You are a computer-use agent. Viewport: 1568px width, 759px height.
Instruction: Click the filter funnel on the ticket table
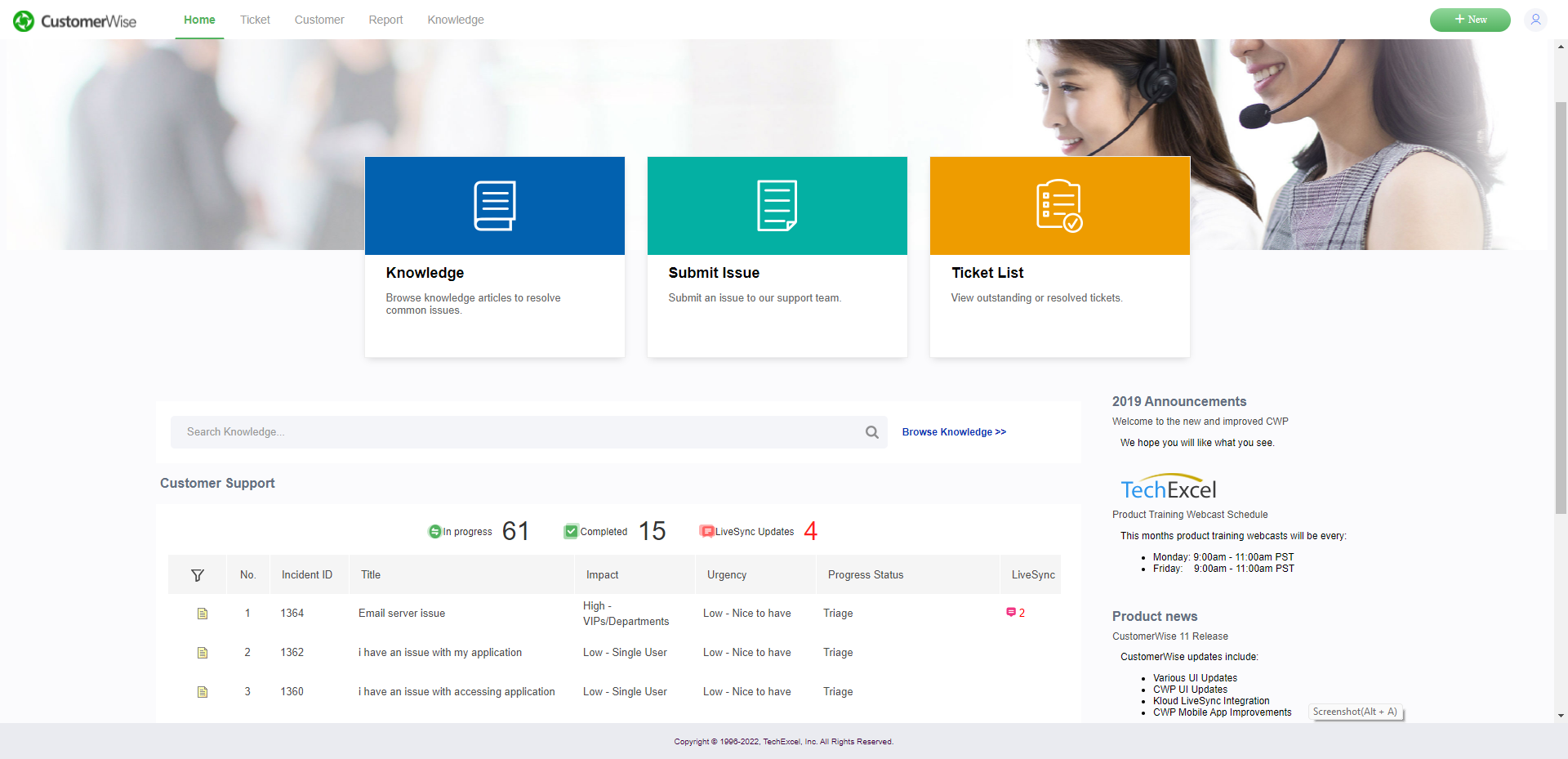tap(197, 574)
